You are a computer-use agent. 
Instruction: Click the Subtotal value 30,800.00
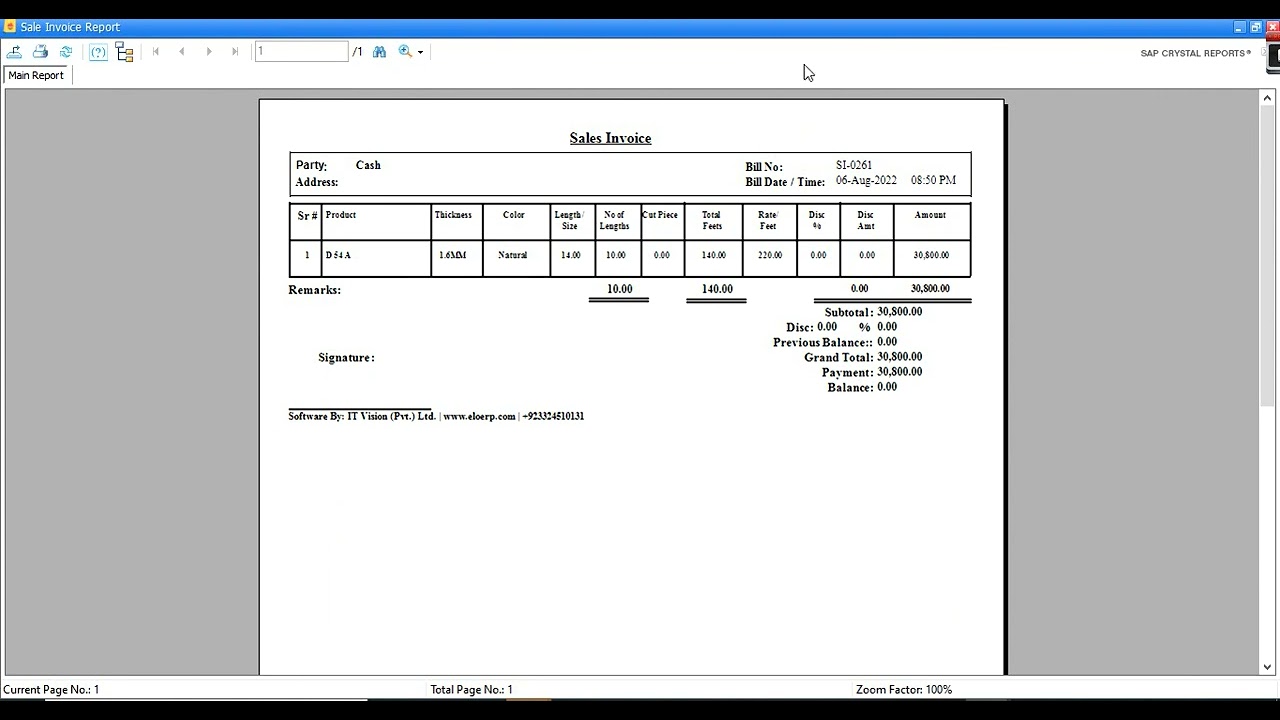click(x=900, y=312)
